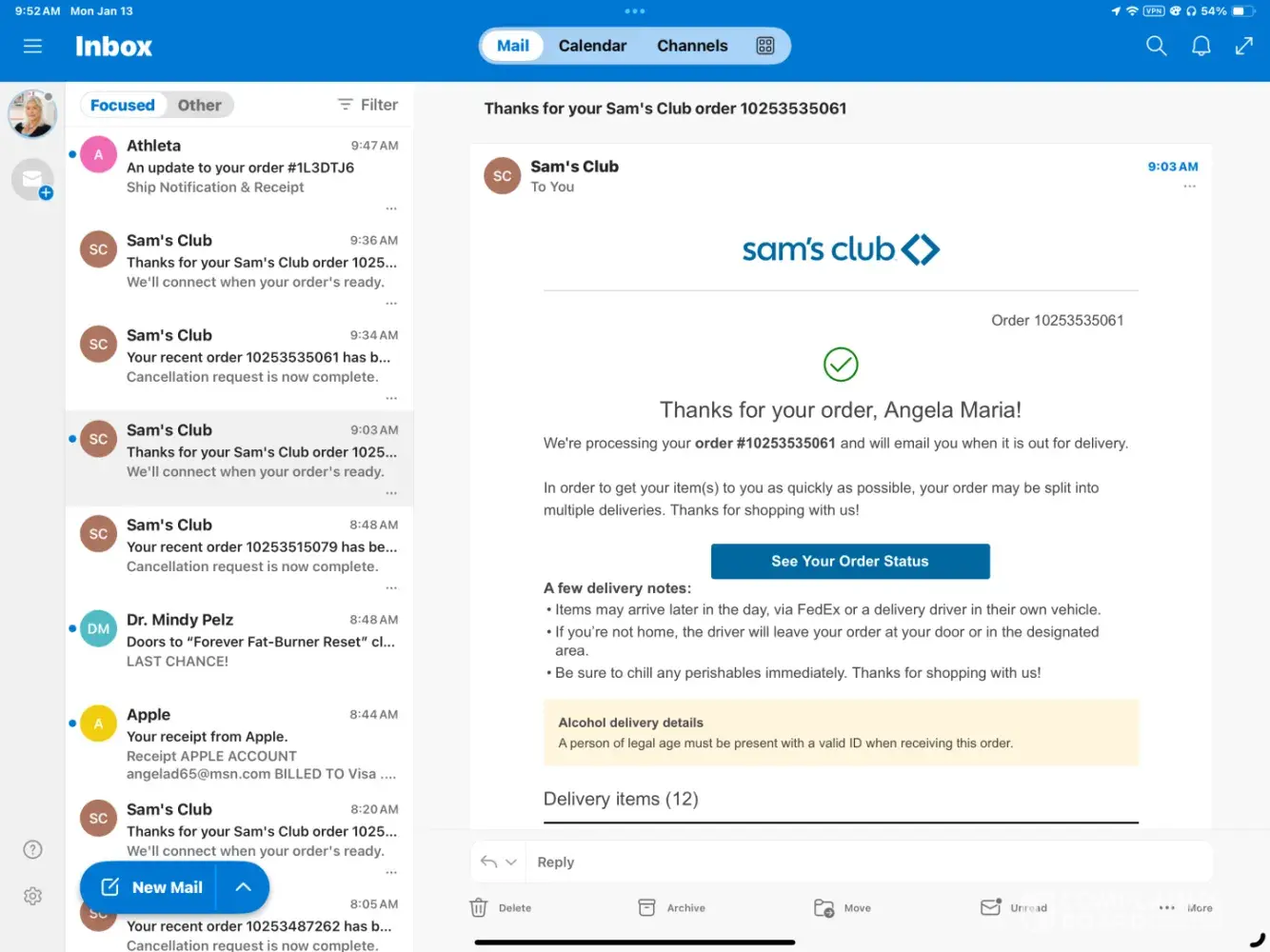Open the help question mark icon
The height and width of the screenshot is (952, 1270).
[32, 849]
